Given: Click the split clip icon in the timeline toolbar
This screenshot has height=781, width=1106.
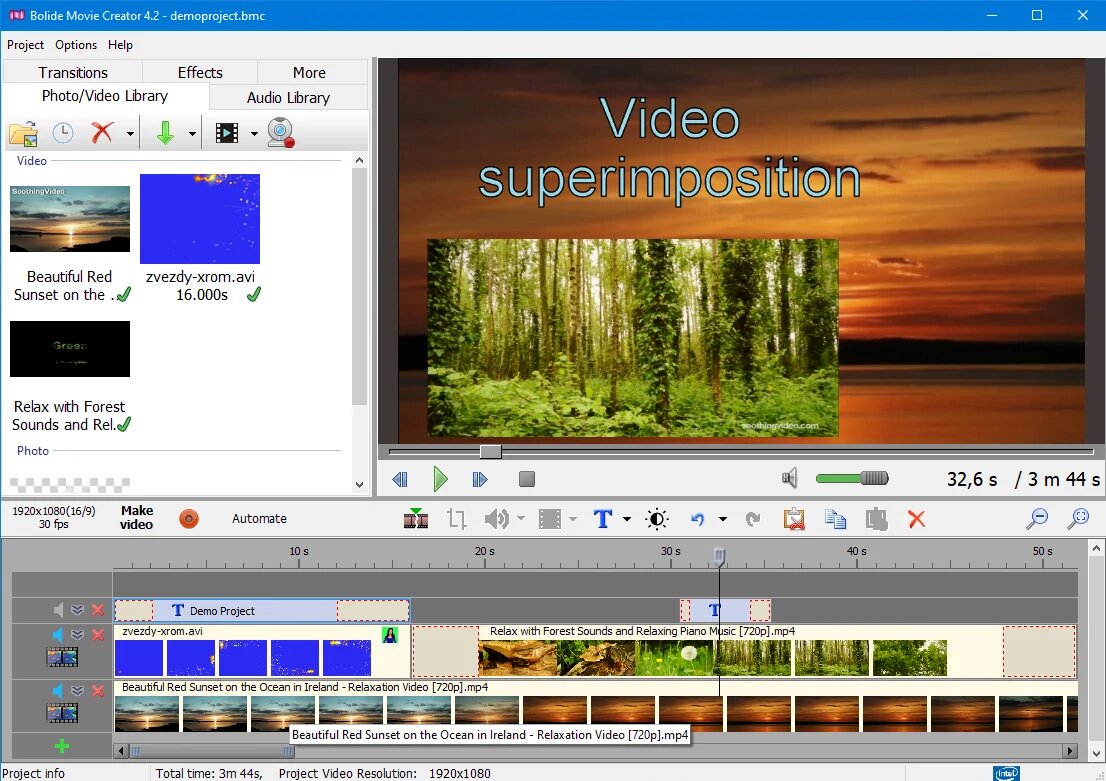Looking at the screenshot, I should coord(415,518).
